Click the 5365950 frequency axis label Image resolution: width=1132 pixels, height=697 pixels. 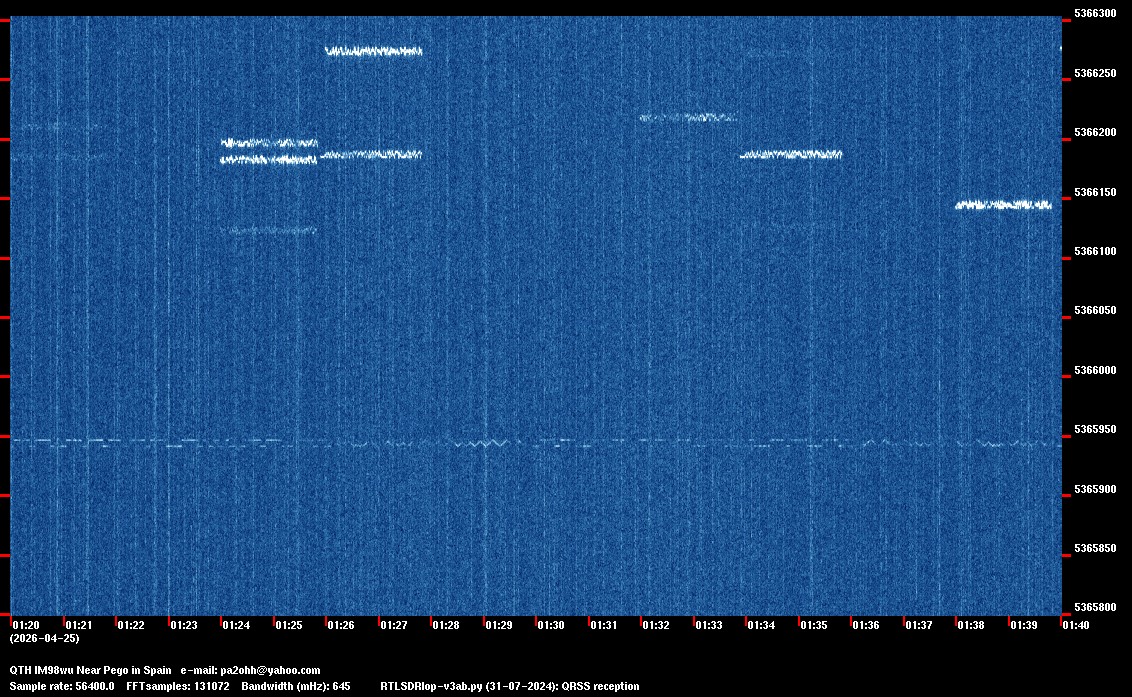[1094, 429]
